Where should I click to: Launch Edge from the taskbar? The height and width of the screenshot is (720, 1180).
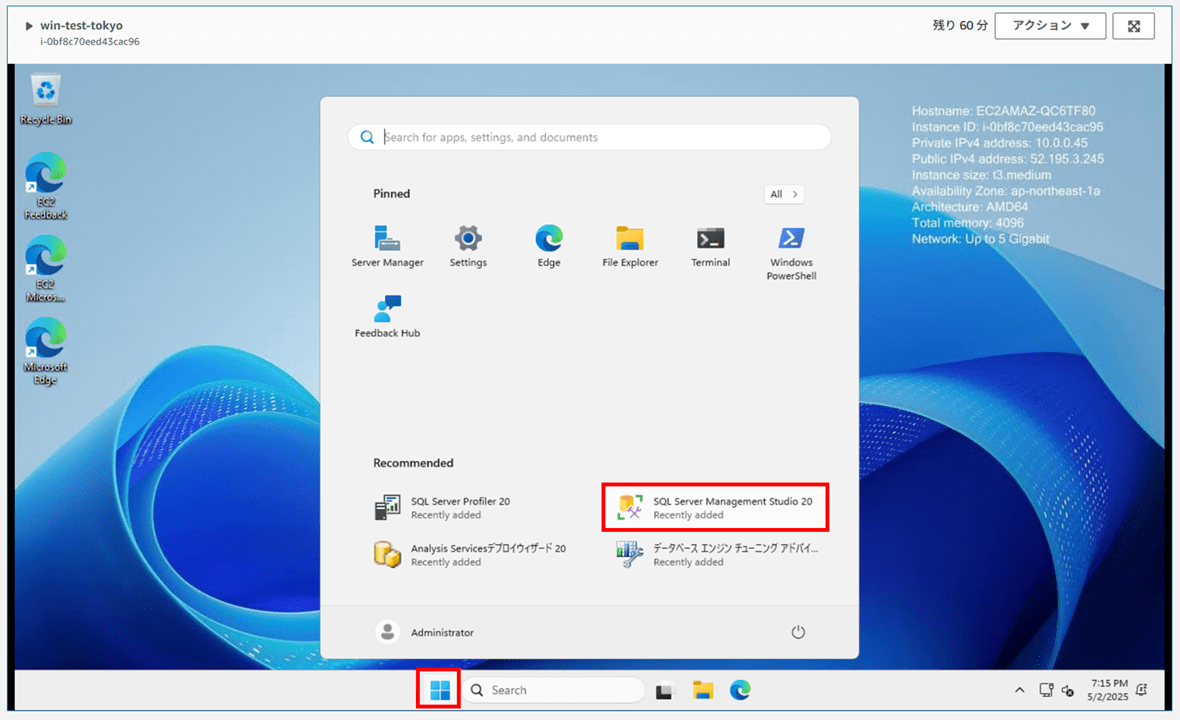[x=741, y=691]
